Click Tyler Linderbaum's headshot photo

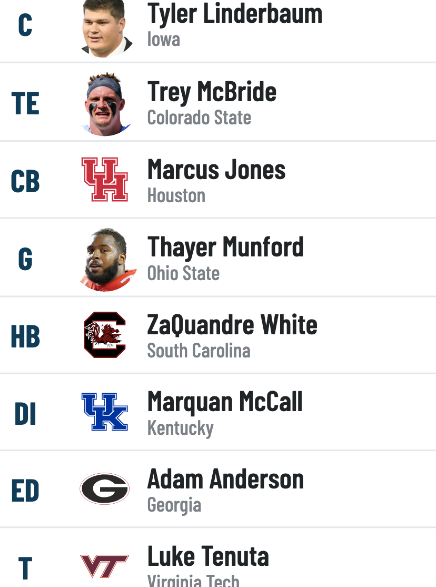[106, 28]
